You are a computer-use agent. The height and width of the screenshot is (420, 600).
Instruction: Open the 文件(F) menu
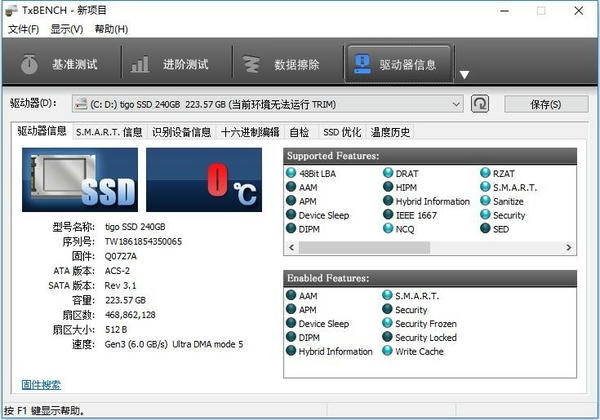24,29
